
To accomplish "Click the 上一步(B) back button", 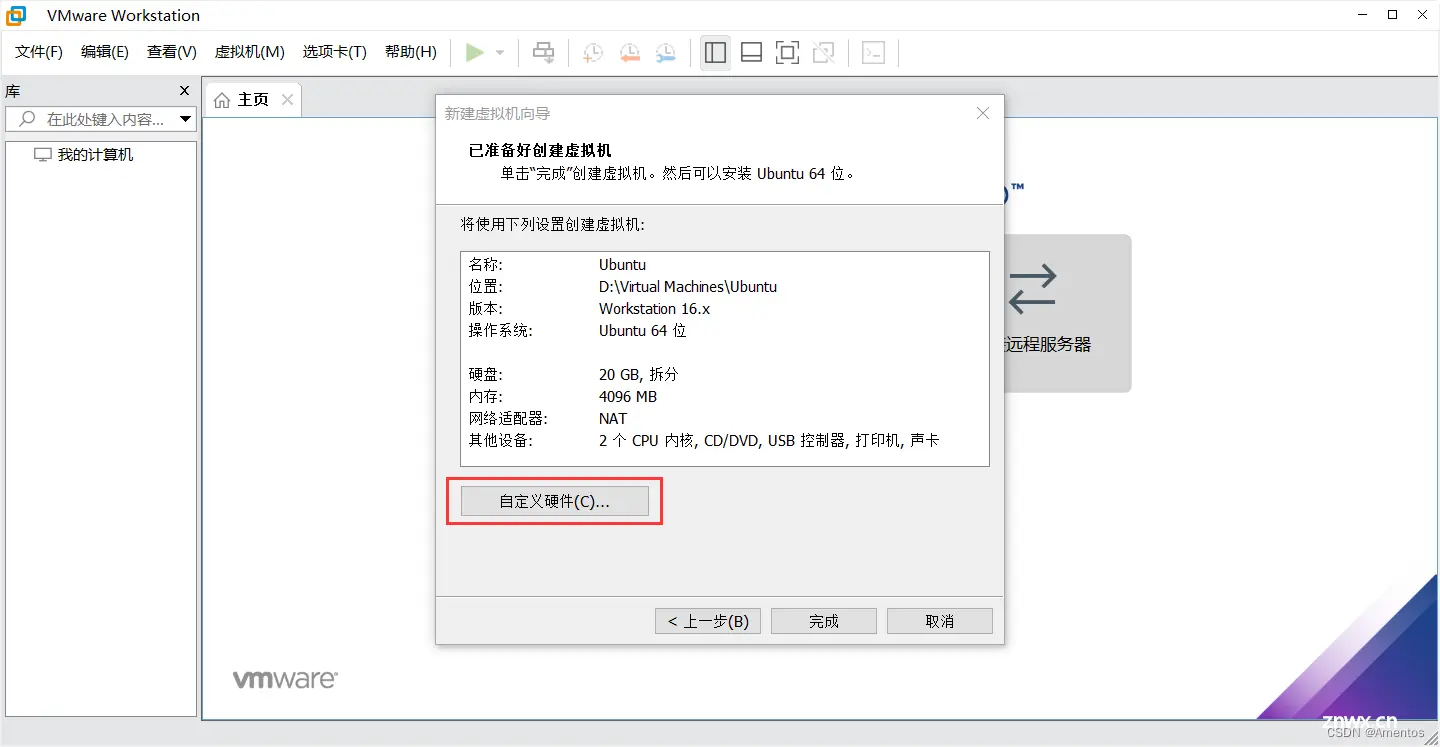I will [x=708, y=621].
